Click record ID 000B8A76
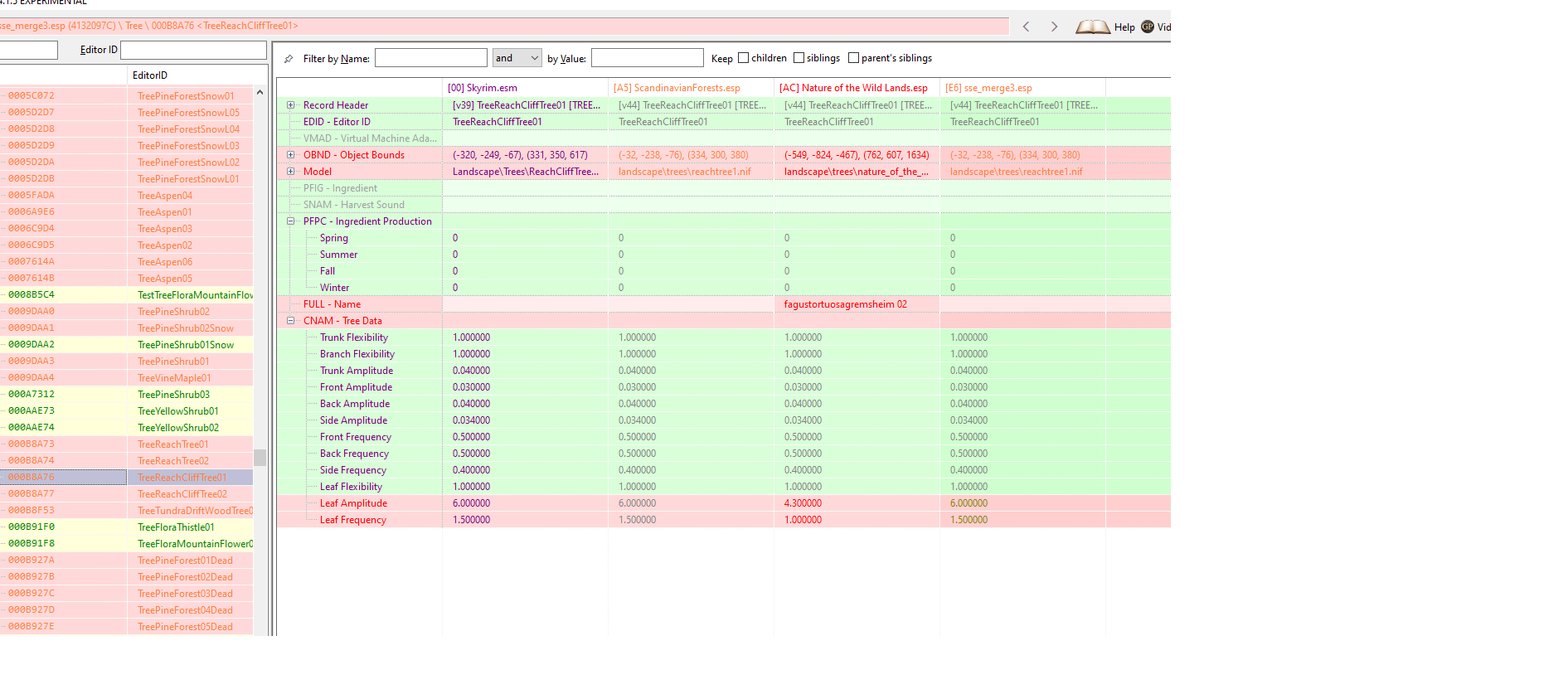 tap(32, 478)
